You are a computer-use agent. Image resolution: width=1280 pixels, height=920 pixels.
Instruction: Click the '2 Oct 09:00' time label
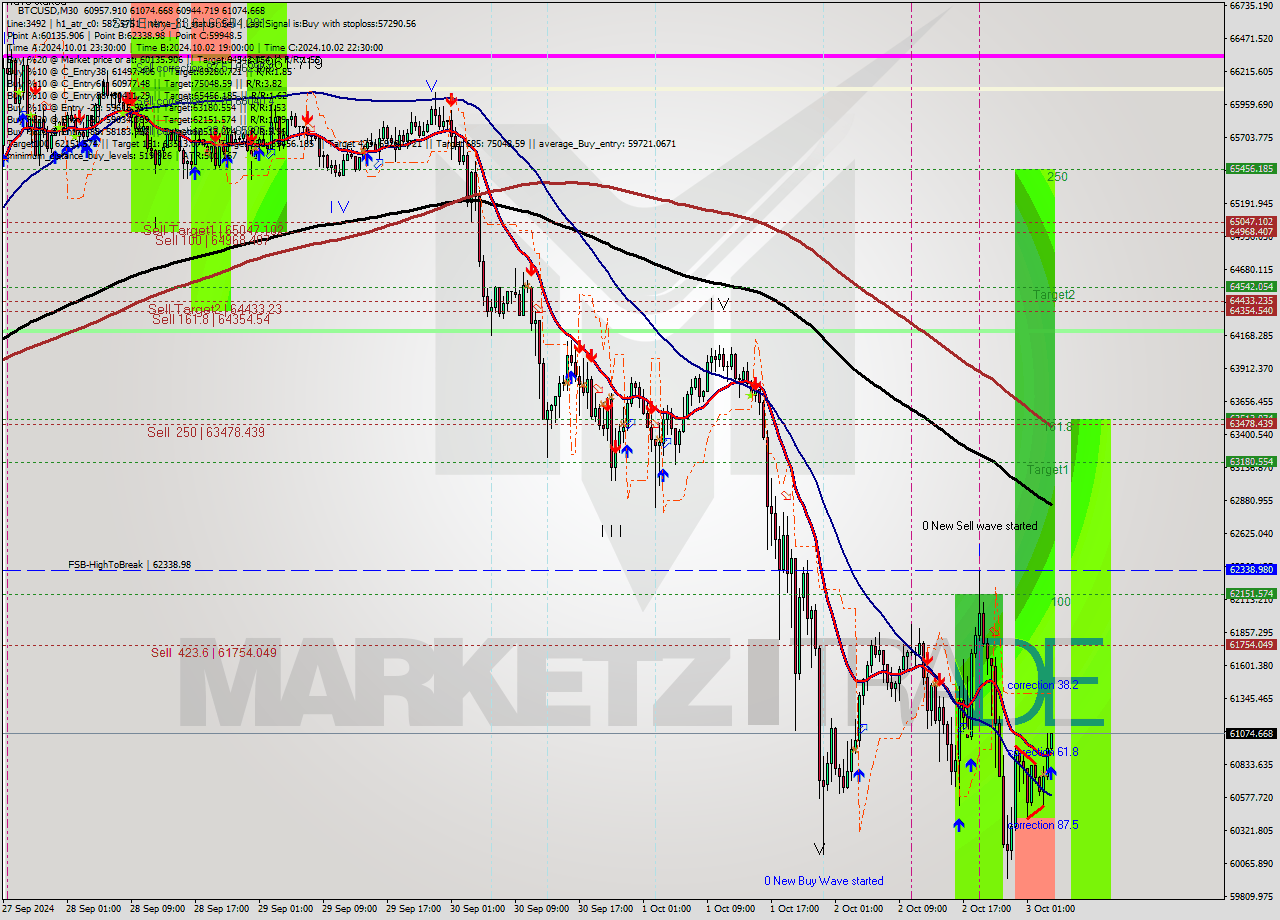pos(922,909)
